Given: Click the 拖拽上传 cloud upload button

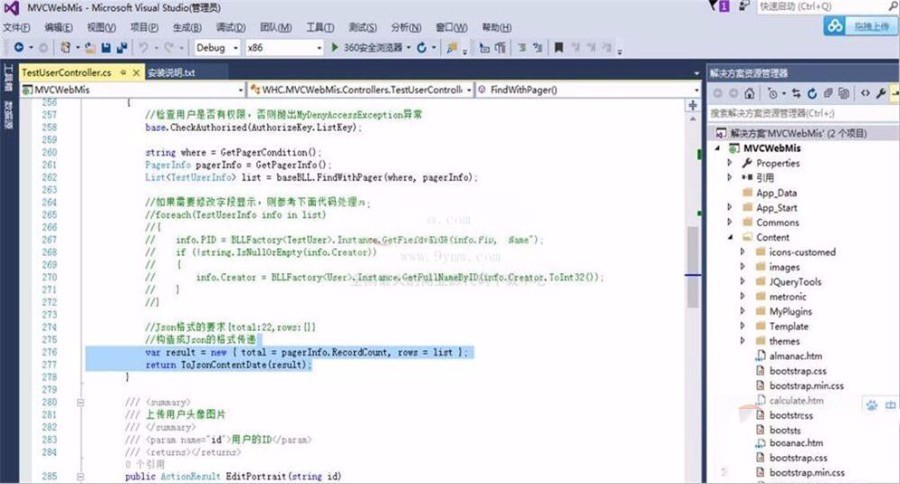Looking at the screenshot, I should [860, 27].
